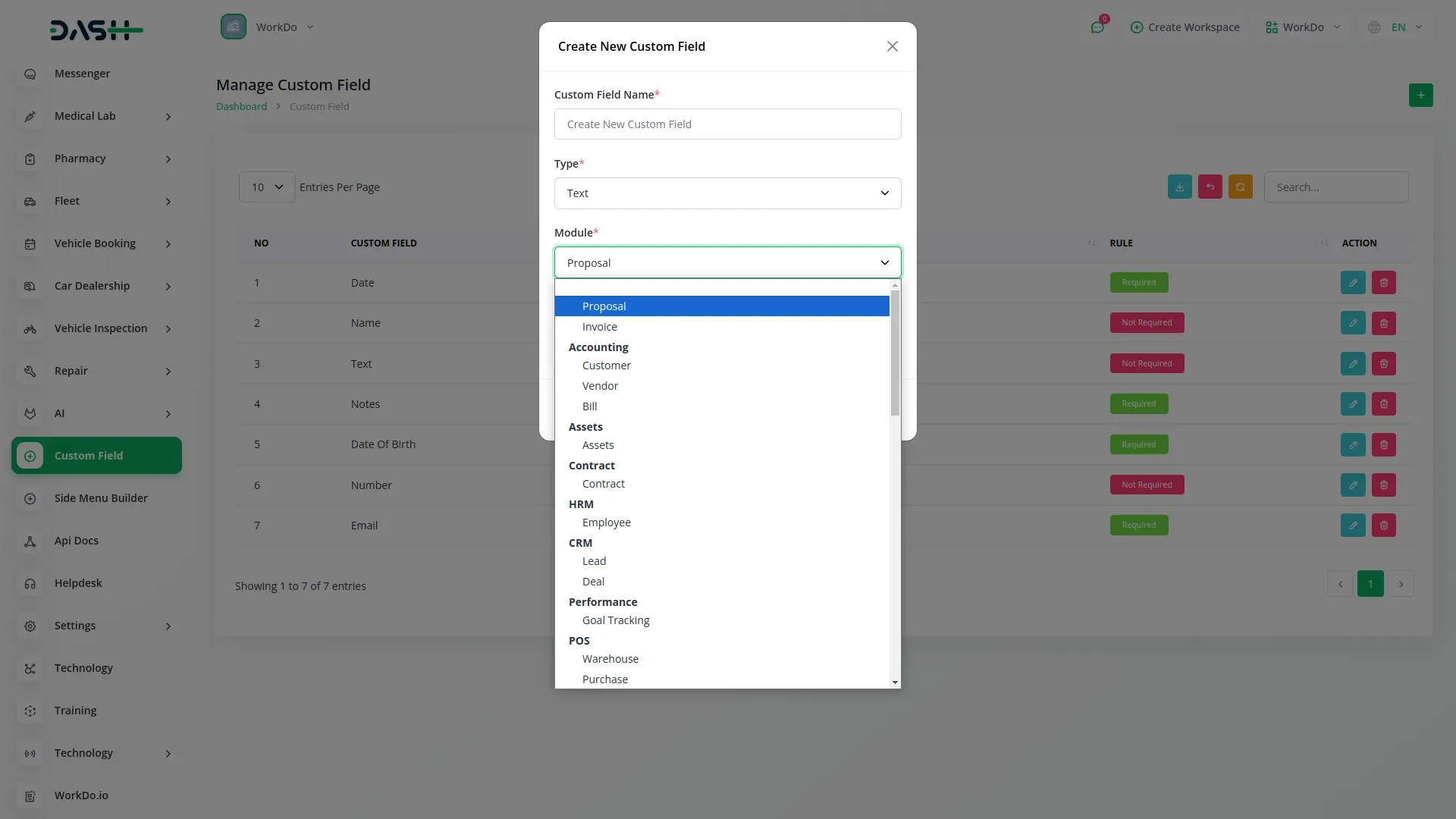This screenshot has width=1456, height=819.
Task: Open Helpdesk headset sidebar icon
Action: point(30,583)
